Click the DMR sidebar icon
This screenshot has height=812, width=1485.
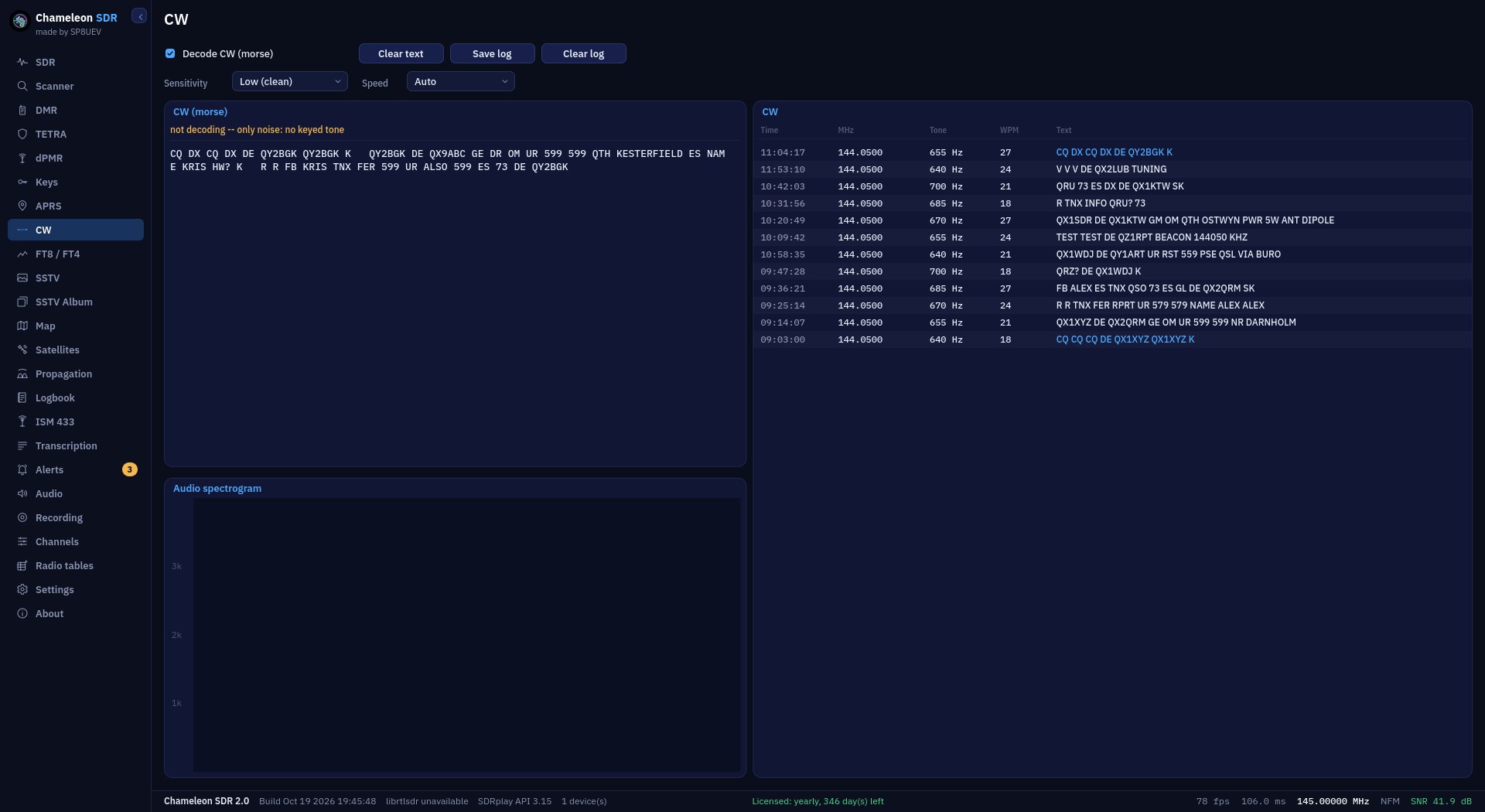[22, 110]
